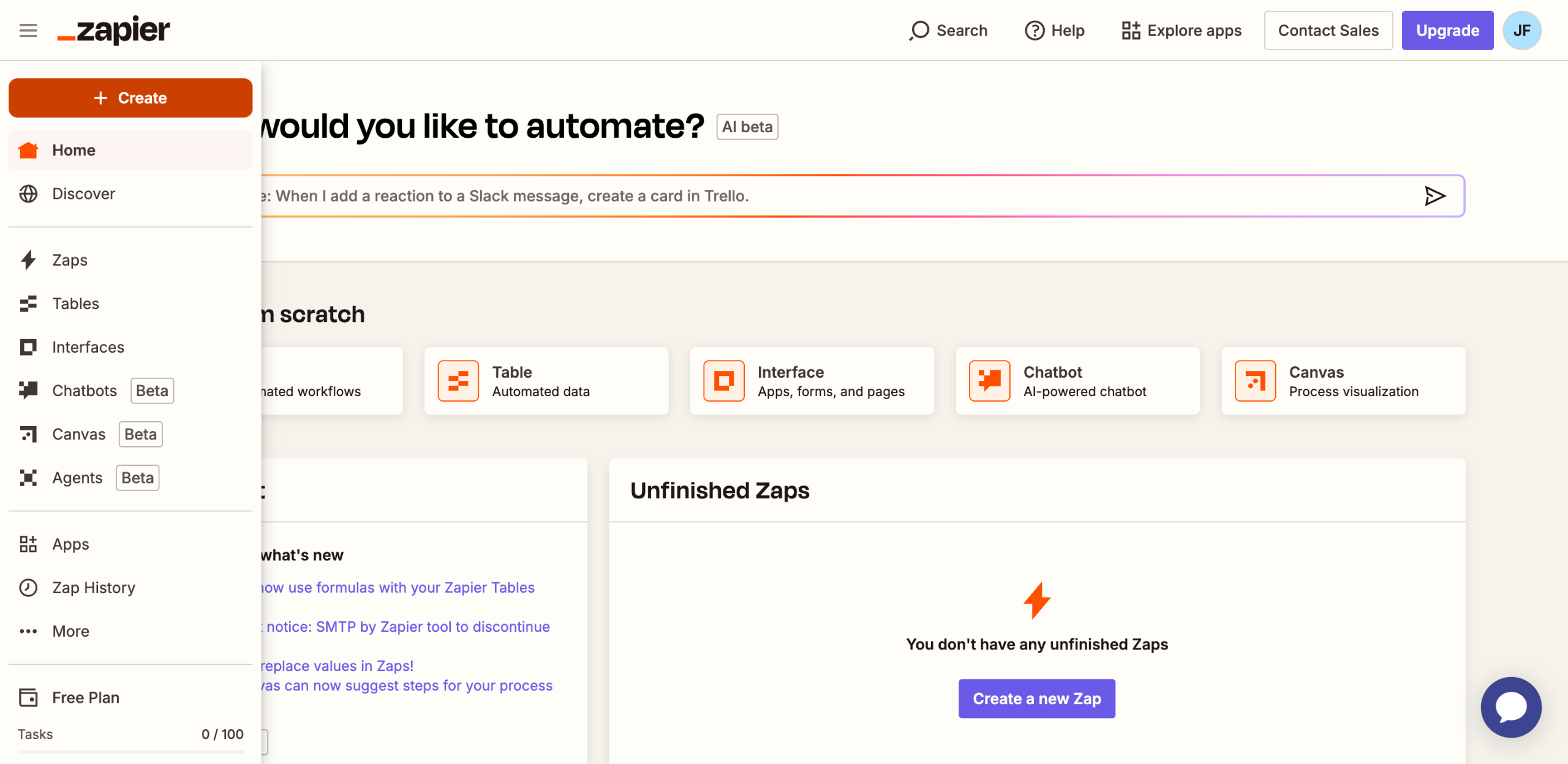Open Zaps from the sidebar
The image size is (1568, 764).
pyautogui.click(x=69, y=260)
